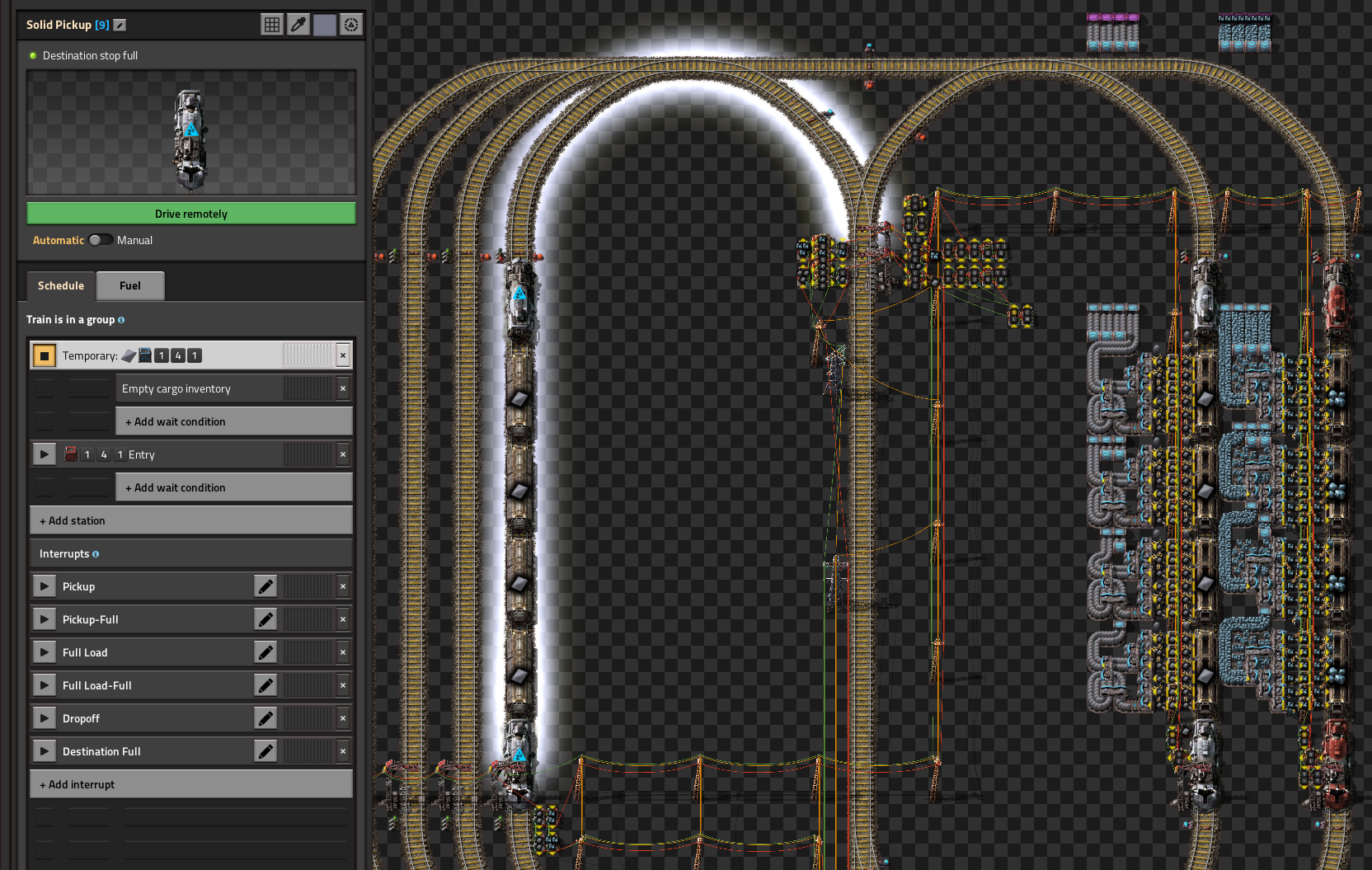Screen dimensions: 1372x870
Task: Delete the Destination Full interrupt
Action: pos(343,751)
